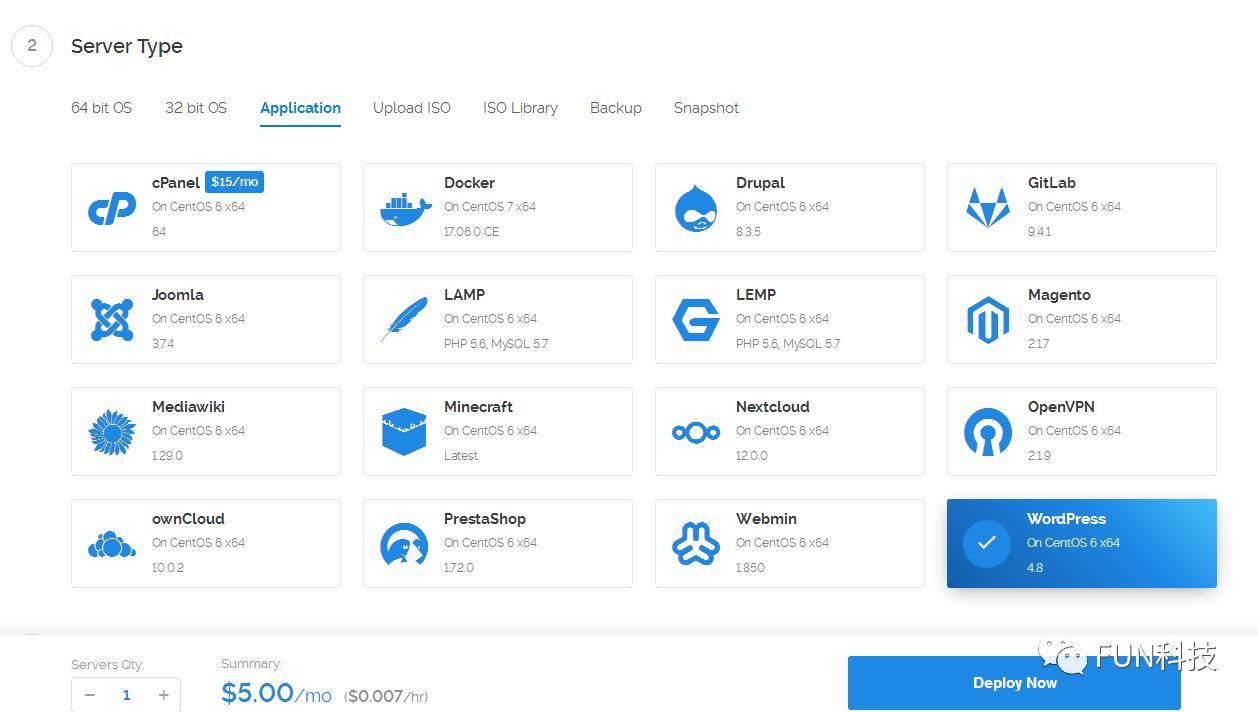The height and width of the screenshot is (712, 1258).
Task: Pick the GitLab fox icon
Action: pos(988,208)
